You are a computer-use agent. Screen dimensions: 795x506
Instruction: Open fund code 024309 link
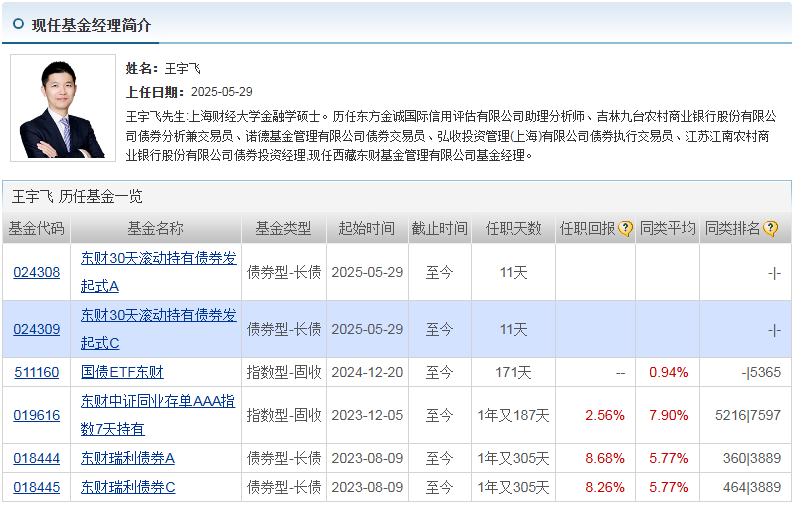[37, 329]
